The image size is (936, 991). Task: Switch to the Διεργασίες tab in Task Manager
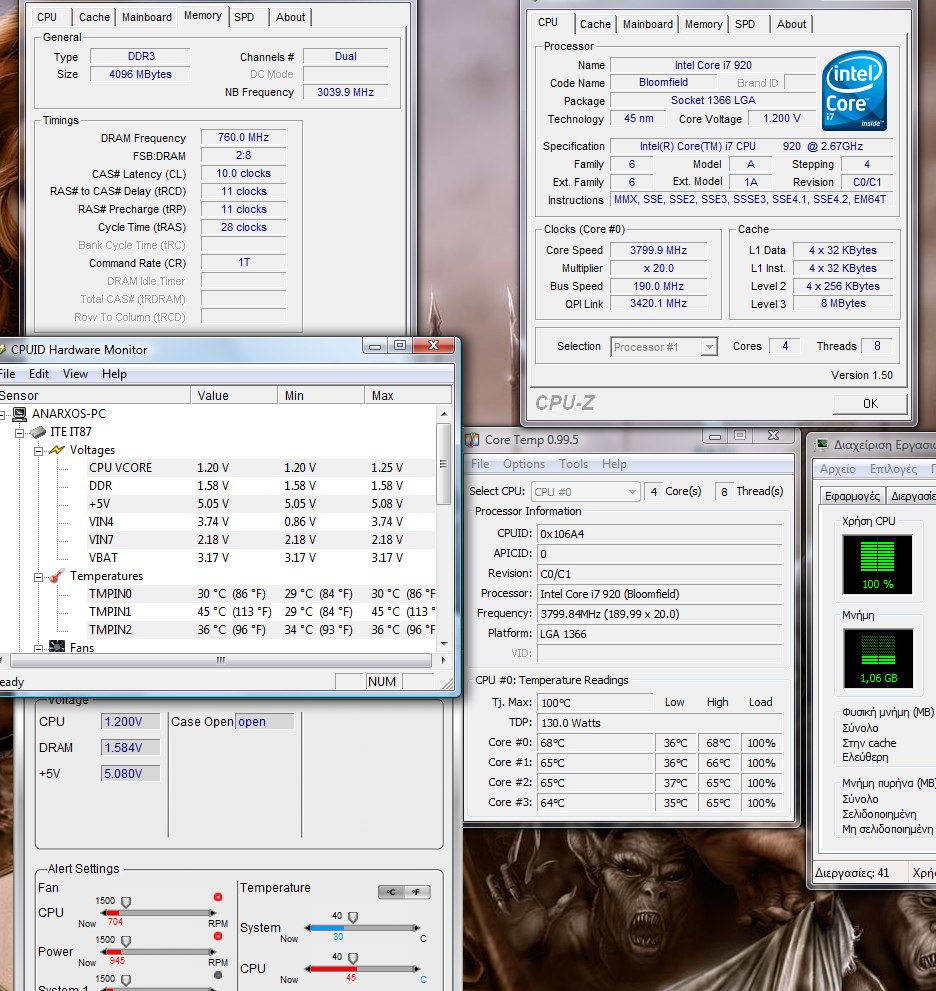coord(911,496)
